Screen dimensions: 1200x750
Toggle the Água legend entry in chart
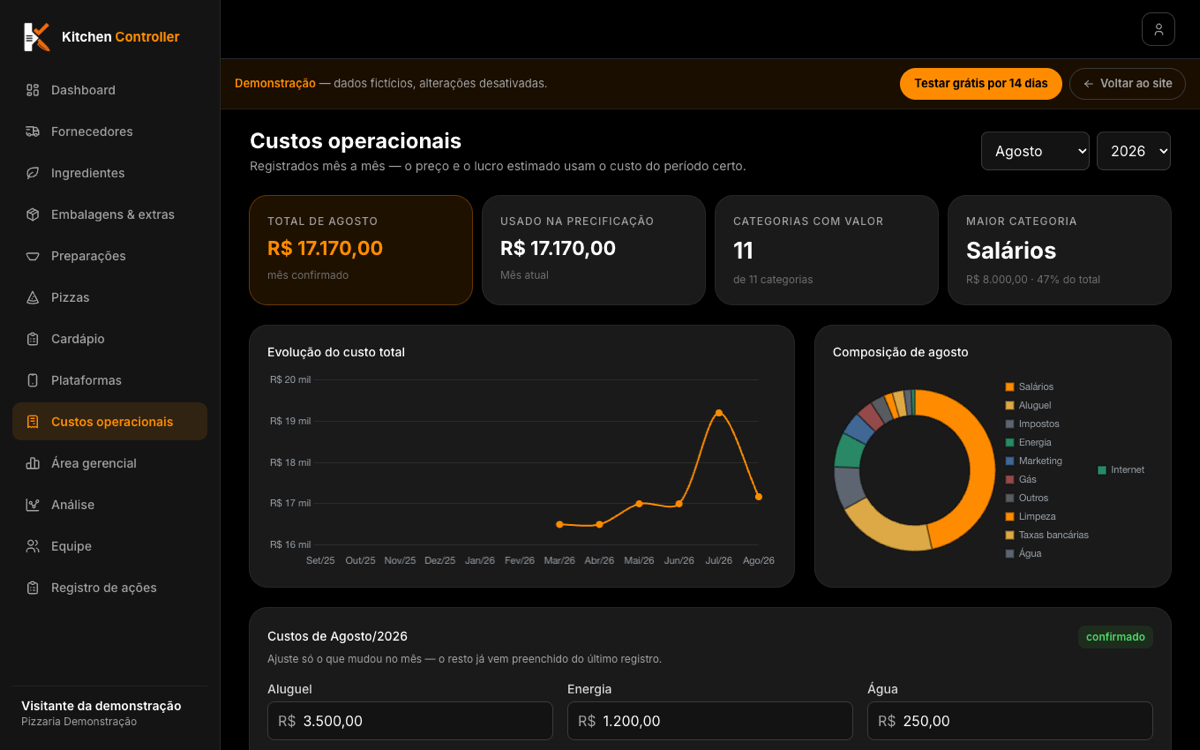[x=1024, y=553]
